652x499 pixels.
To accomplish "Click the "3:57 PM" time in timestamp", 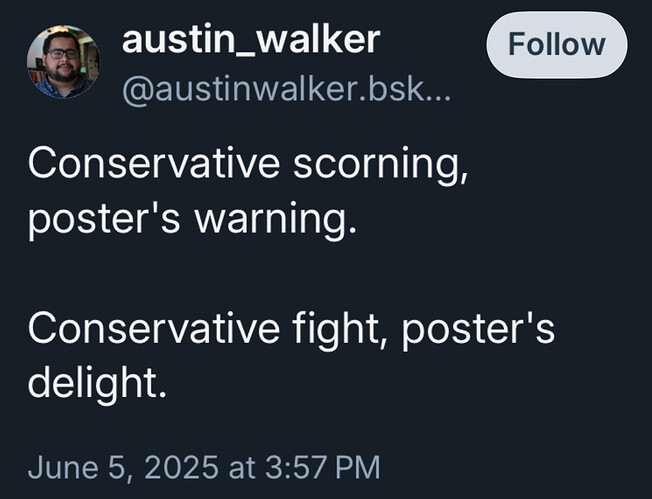I will [322, 467].
